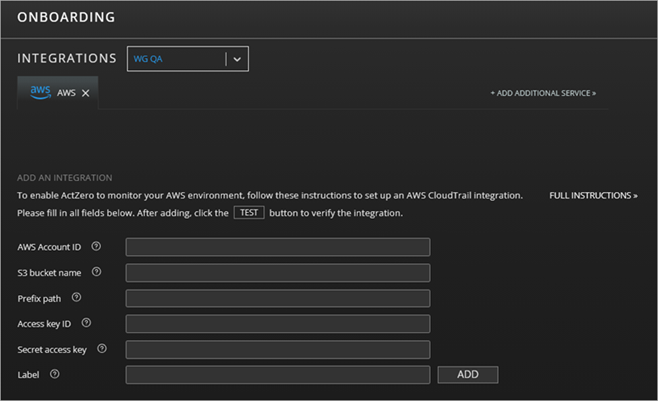
Task: Show help icon for Access key ID
Action: (x=86, y=323)
